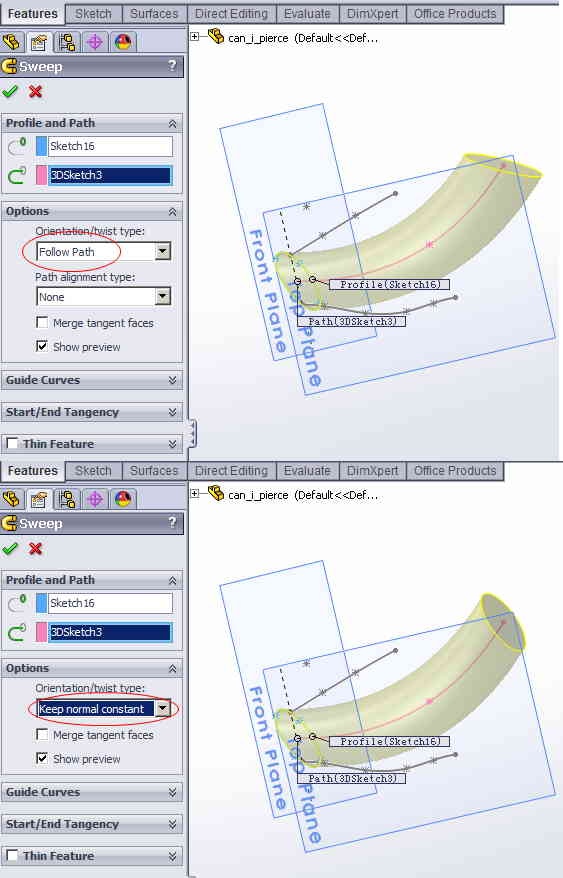Cancel sweep with red X, Keep normal constant screenshot
This screenshot has width=563, height=878.
coord(35,548)
